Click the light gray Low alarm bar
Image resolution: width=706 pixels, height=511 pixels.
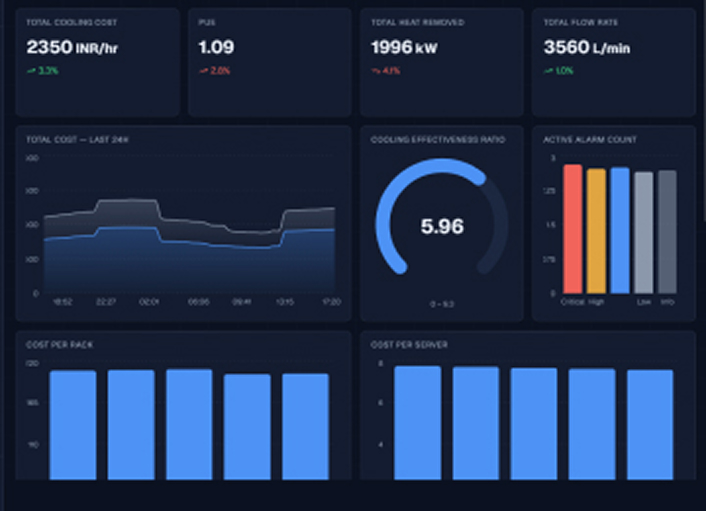[644, 233]
